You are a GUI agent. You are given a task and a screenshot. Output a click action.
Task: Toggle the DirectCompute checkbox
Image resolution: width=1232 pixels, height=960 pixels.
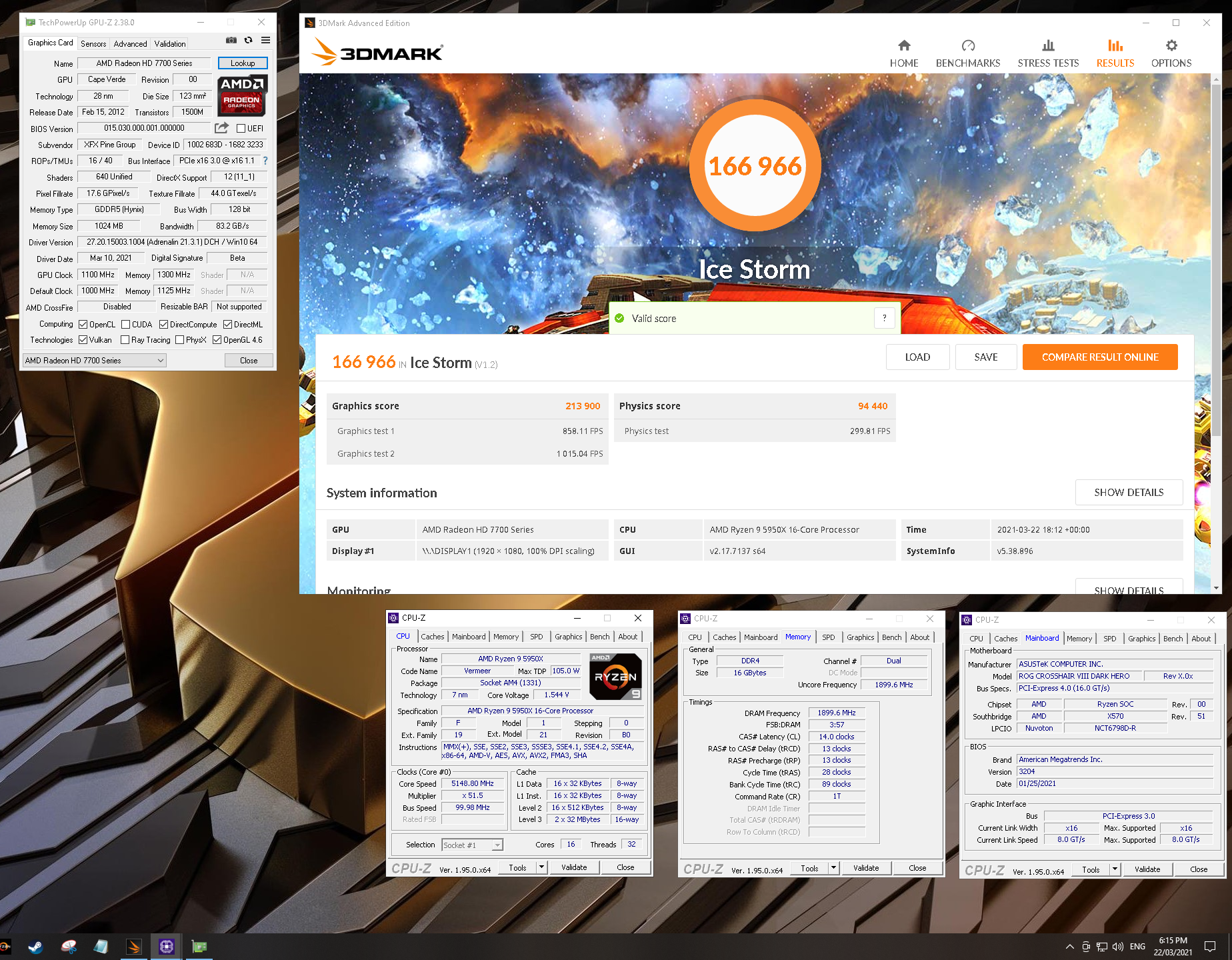coord(163,325)
